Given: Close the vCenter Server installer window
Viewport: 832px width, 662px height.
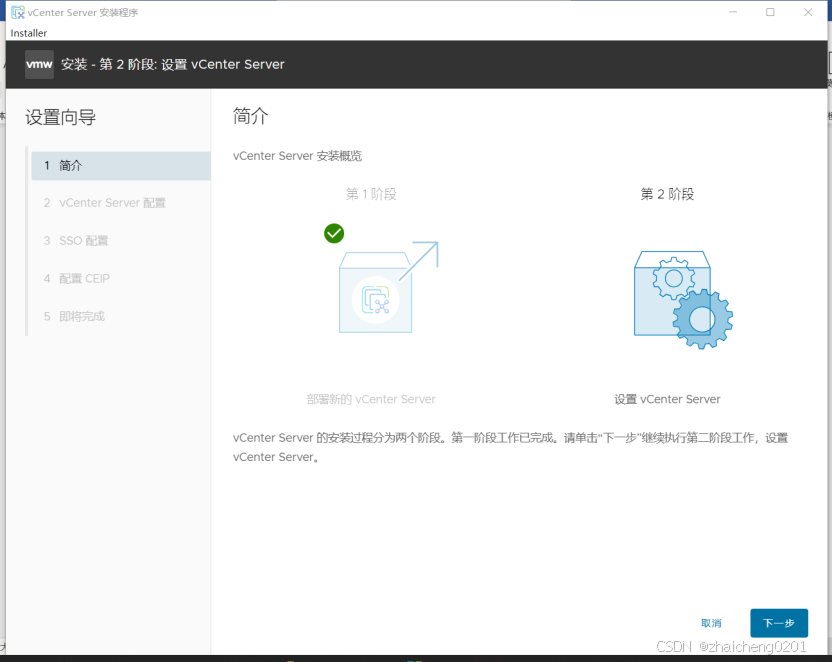Looking at the screenshot, I should click(808, 12).
